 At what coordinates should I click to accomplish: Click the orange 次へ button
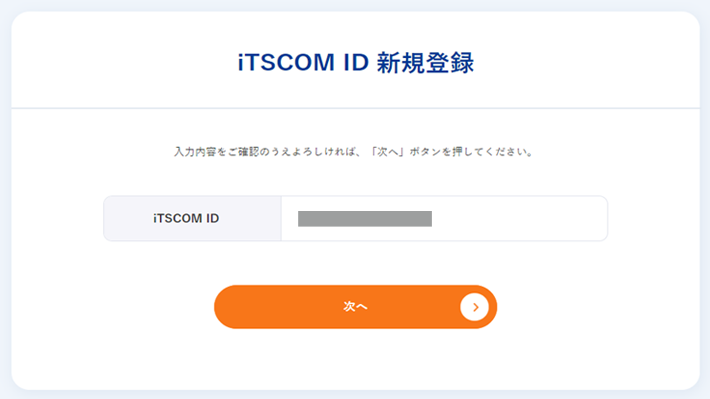pyautogui.click(x=355, y=307)
